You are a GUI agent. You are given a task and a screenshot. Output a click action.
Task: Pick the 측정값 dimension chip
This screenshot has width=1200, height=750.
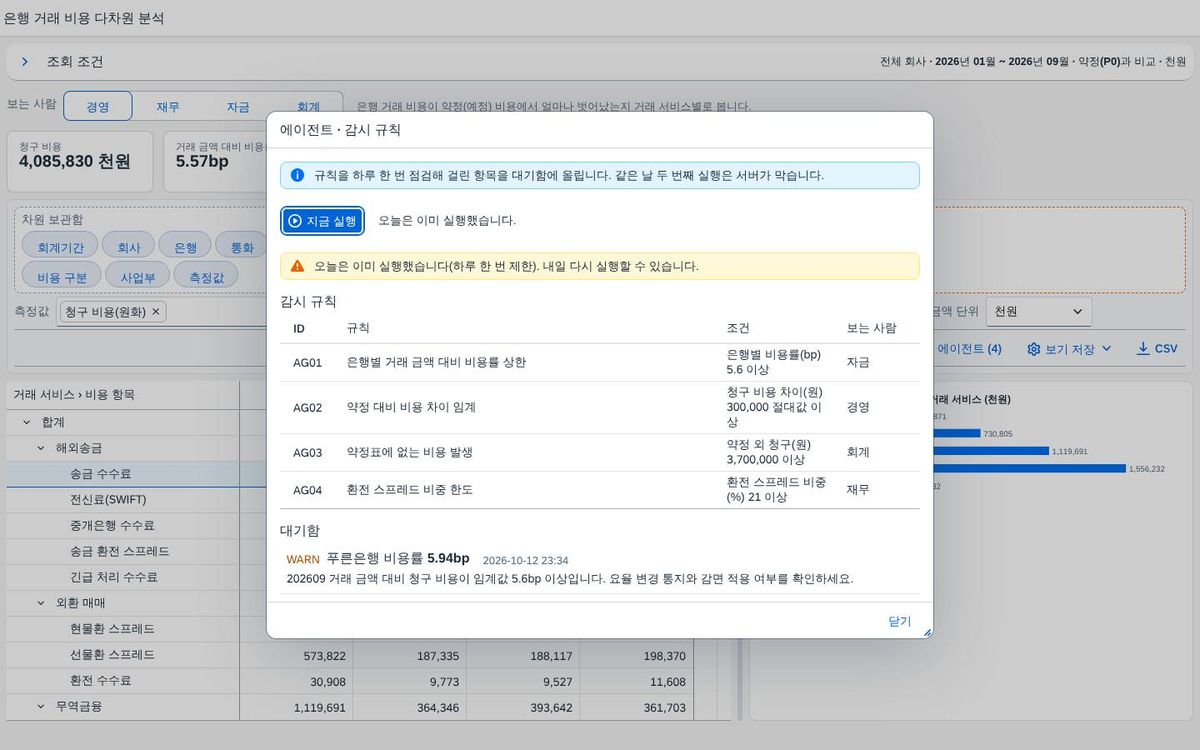tap(206, 277)
